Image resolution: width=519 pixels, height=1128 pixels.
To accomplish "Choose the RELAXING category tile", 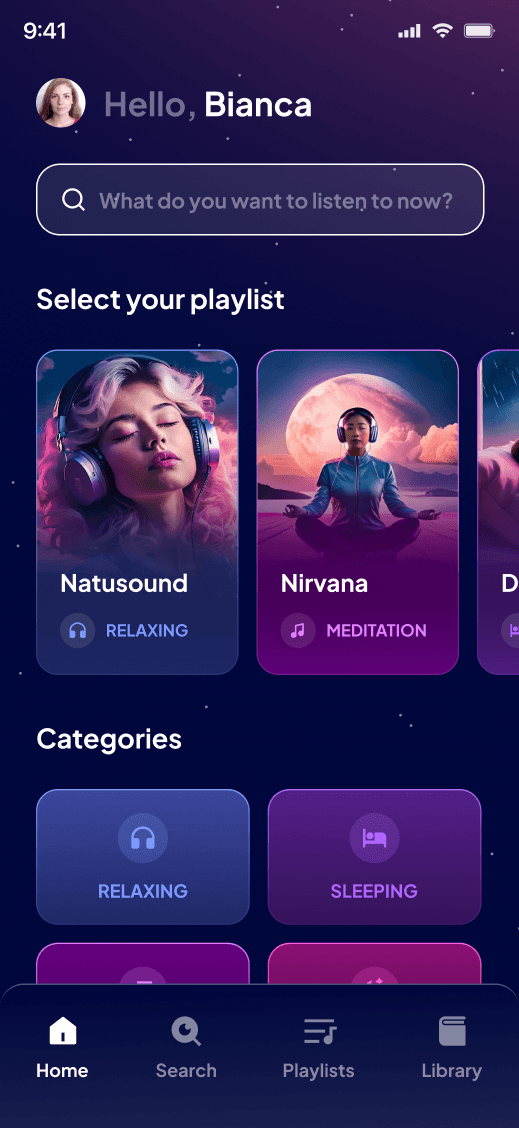I will click(143, 857).
